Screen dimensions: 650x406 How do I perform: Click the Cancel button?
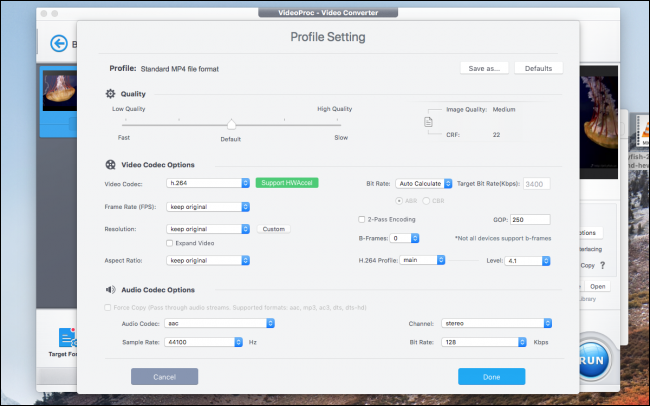tap(165, 377)
